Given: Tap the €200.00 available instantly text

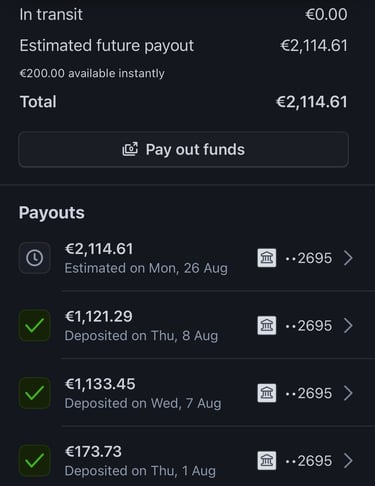Looking at the screenshot, I should click(x=92, y=73).
